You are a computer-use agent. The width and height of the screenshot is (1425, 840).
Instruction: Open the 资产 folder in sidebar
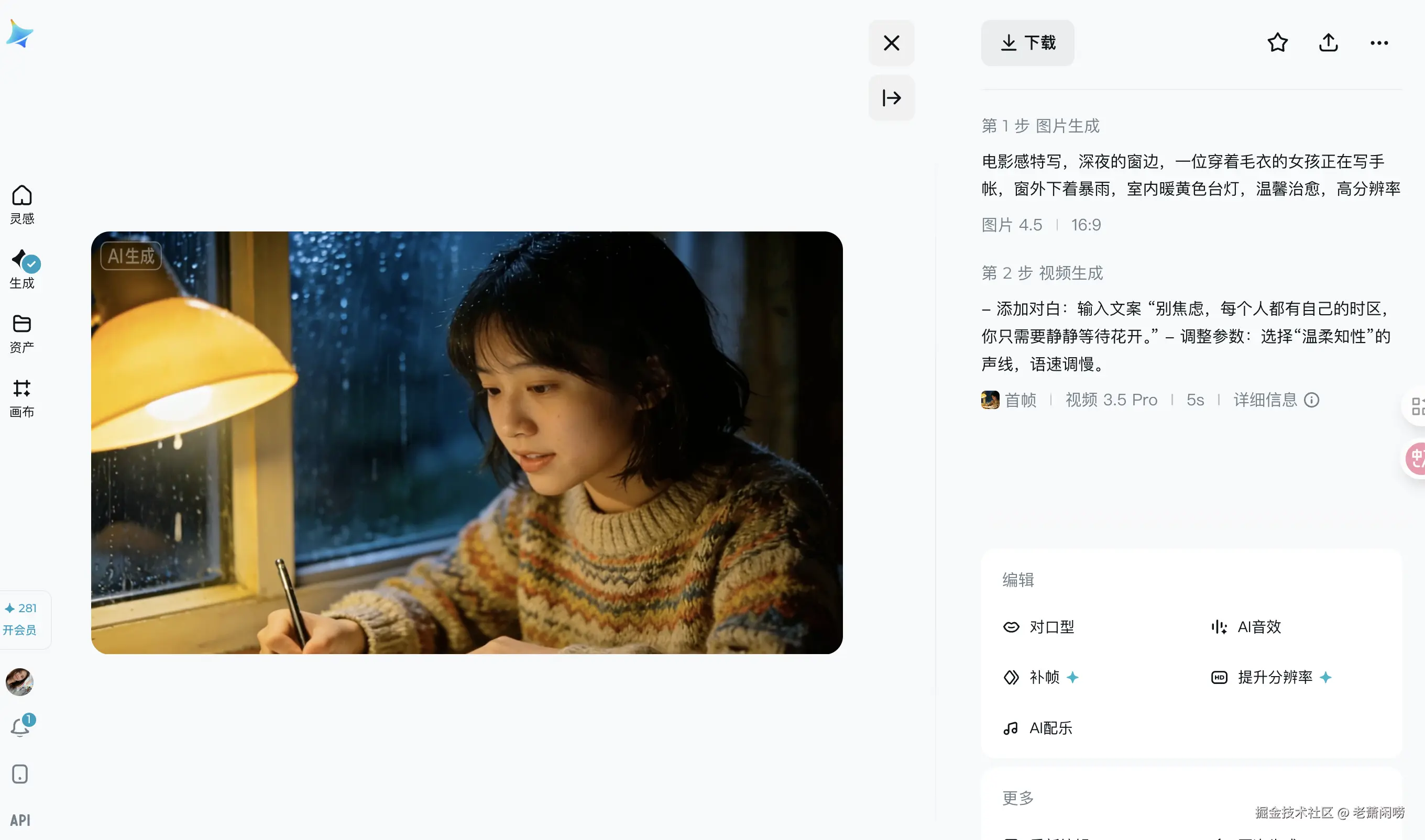pyautogui.click(x=21, y=334)
